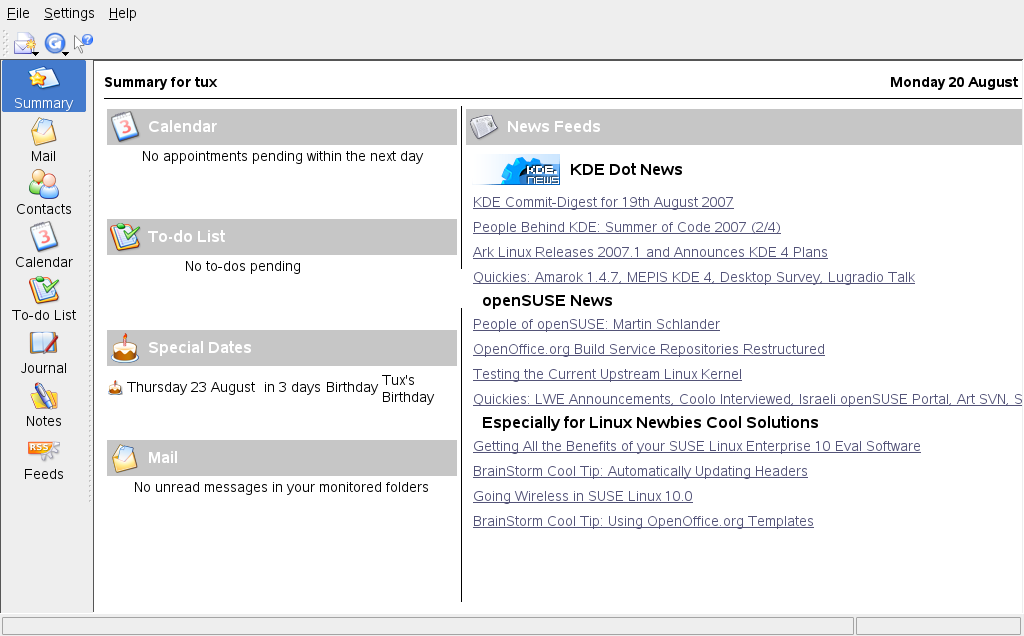
Task: Open the Help menu
Action: (122, 13)
